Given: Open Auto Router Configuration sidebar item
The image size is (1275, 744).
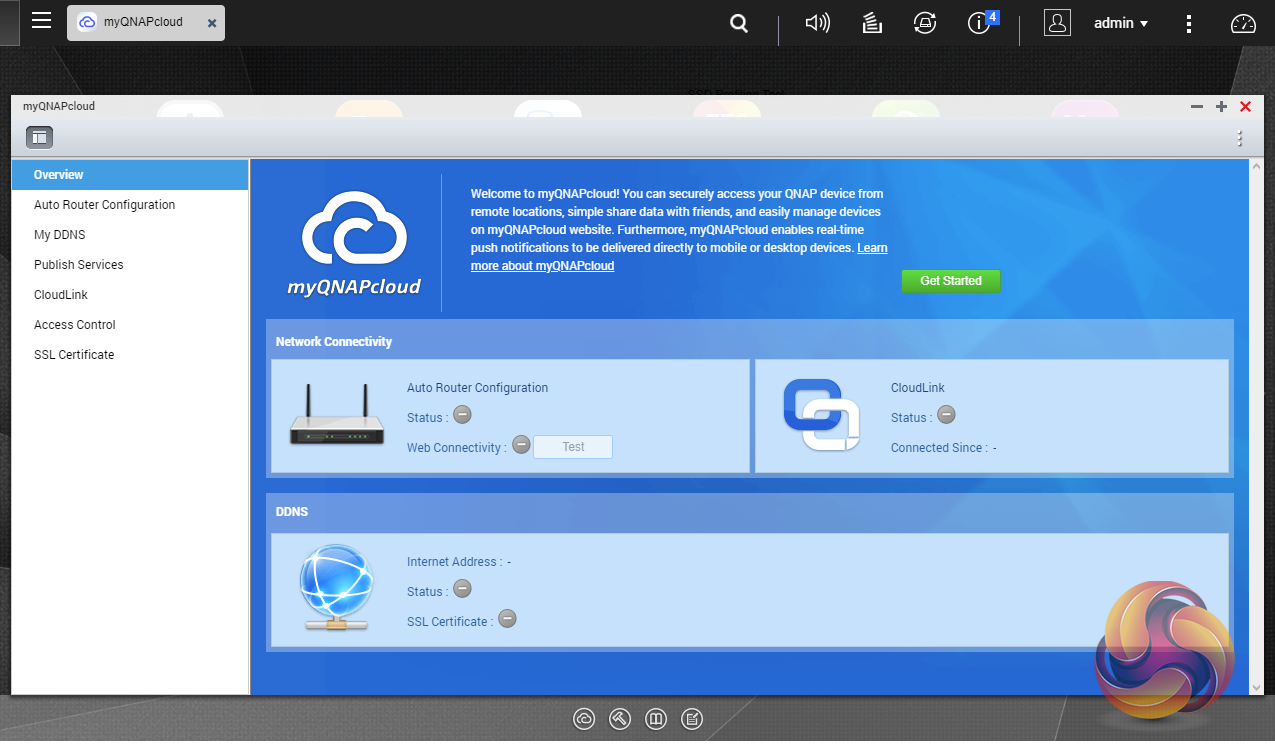Looking at the screenshot, I should click(130, 205).
